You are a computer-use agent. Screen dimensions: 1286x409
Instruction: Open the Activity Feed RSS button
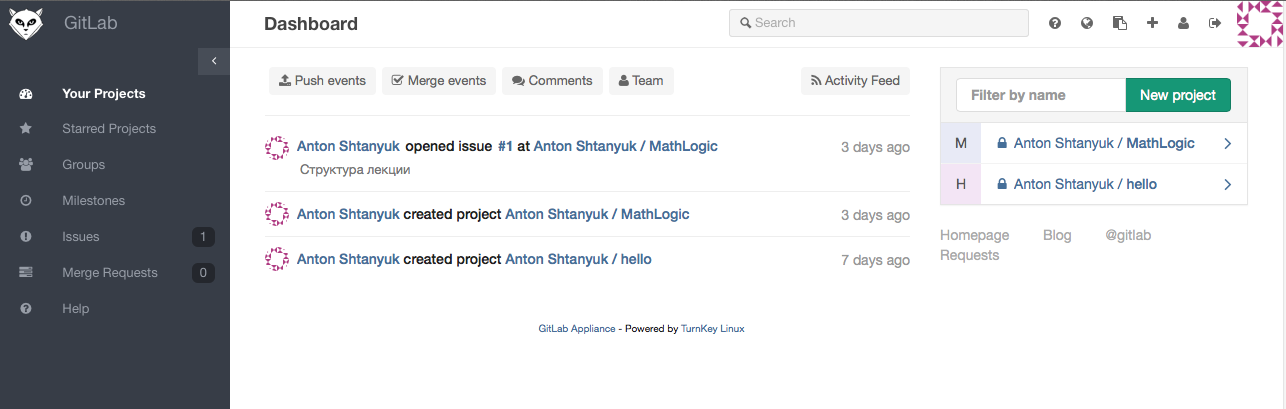tap(855, 81)
